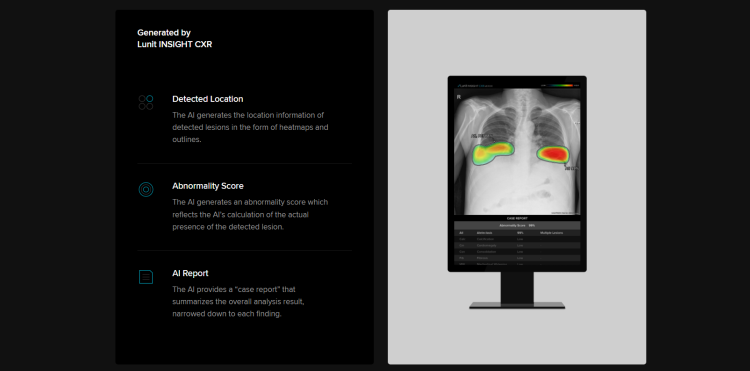Image resolution: width=750 pixels, height=371 pixels.
Task: Select the Calcification row in case report
Action: (x=517, y=239)
